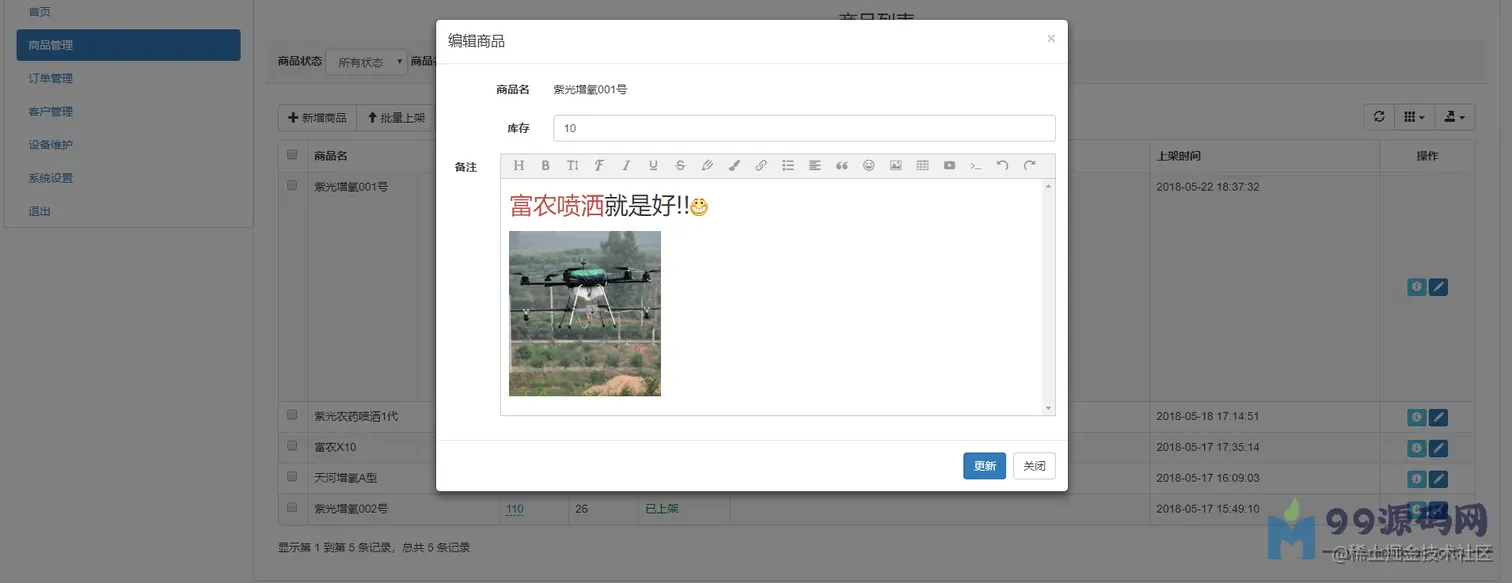Click edit pencil for 天河增氯A型 row
This screenshot has width=1512, height=583.
pyautogui.click(x=1438, y=479)
